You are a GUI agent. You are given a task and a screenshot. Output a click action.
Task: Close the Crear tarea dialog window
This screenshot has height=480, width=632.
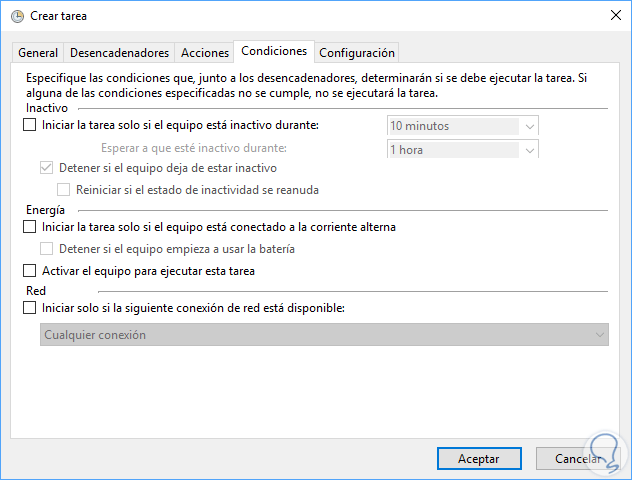611,16
